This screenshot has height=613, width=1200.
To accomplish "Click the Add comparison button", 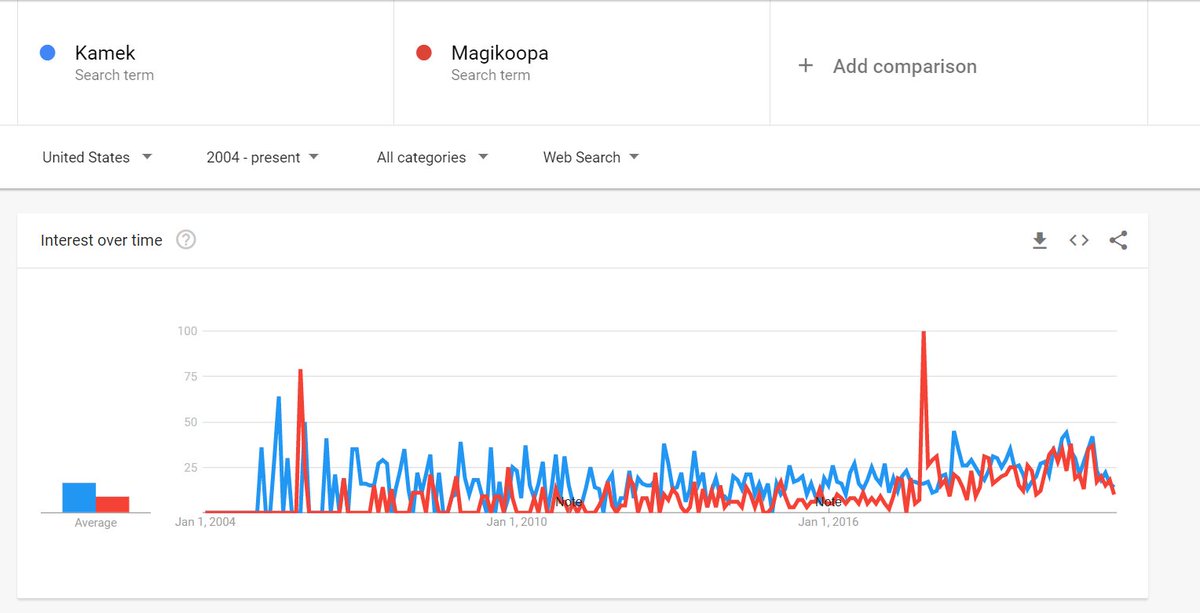I will point(887,66).
